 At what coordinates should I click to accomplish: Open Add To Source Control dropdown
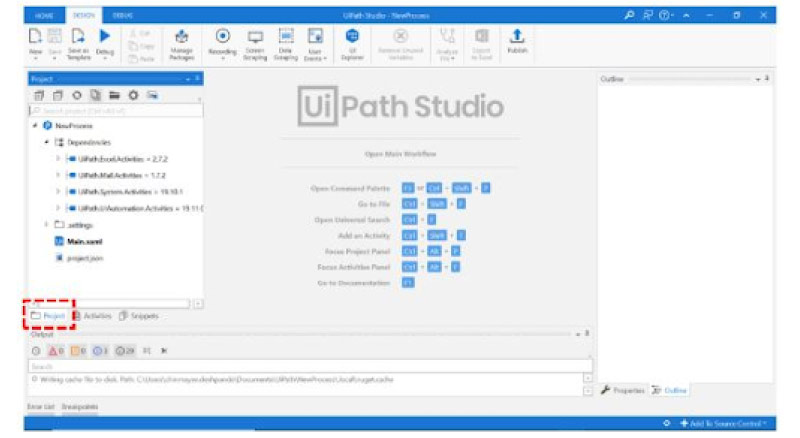click(x=723, y=424)
